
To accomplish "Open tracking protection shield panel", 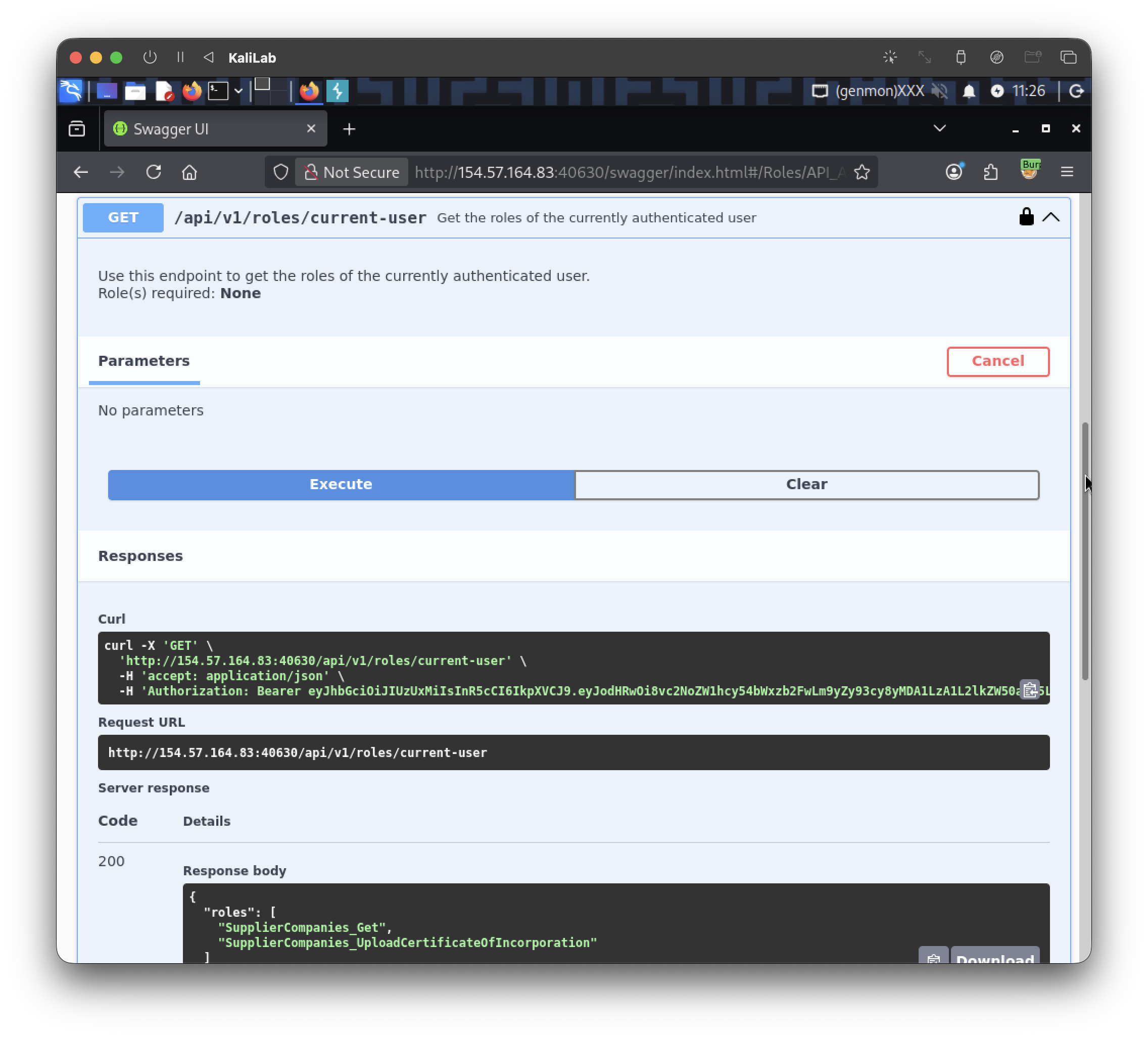I will (281, 172).
